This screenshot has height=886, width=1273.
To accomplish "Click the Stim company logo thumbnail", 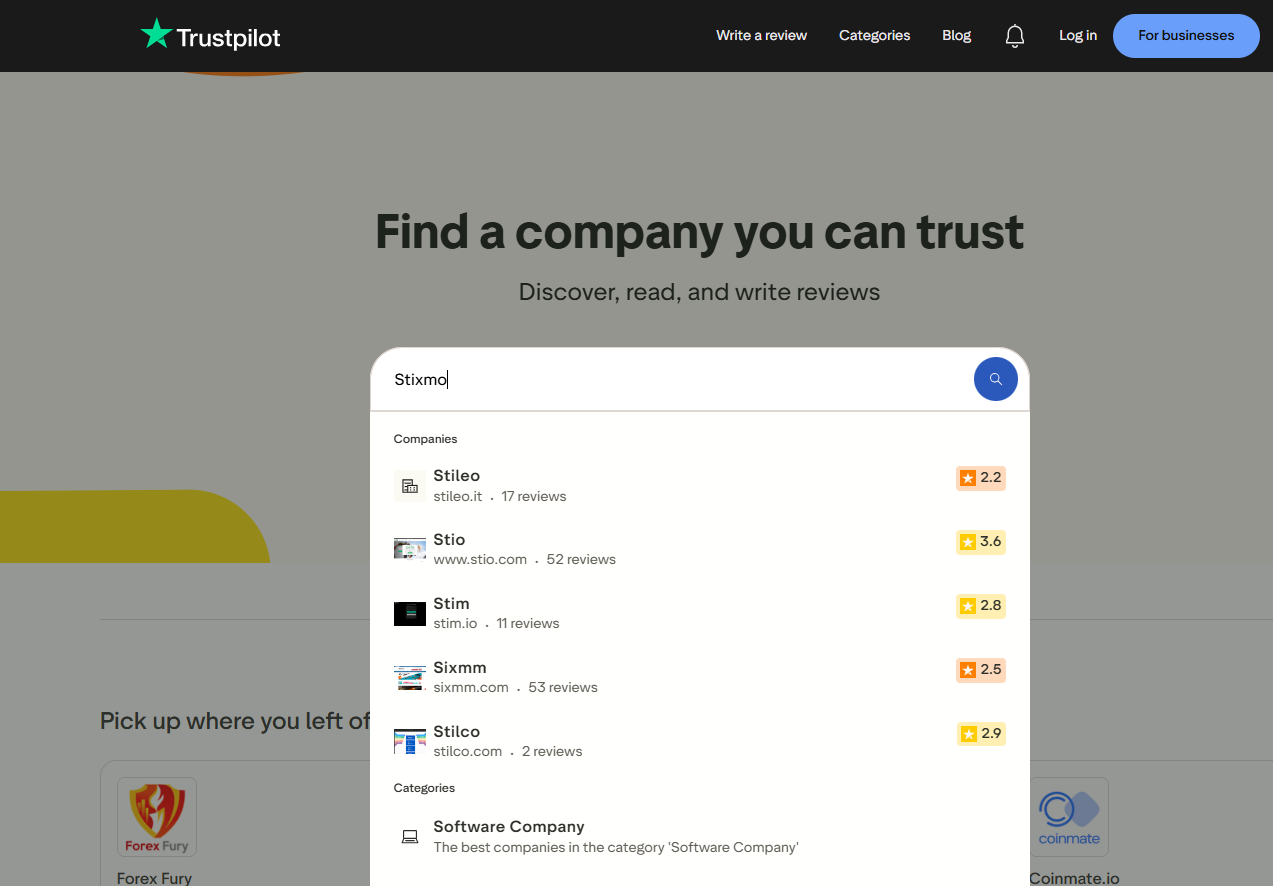I will [410, 613].
